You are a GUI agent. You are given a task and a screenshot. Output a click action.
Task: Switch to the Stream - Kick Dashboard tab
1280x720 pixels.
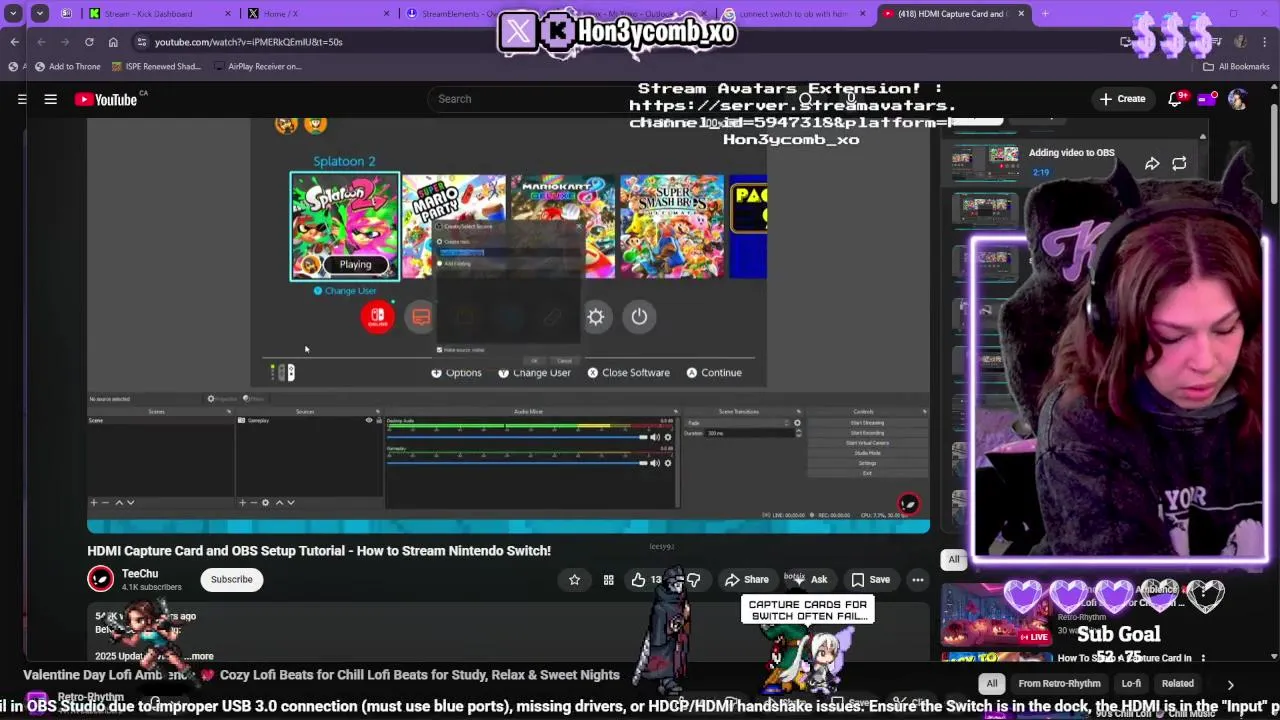(x=158, y=14)
